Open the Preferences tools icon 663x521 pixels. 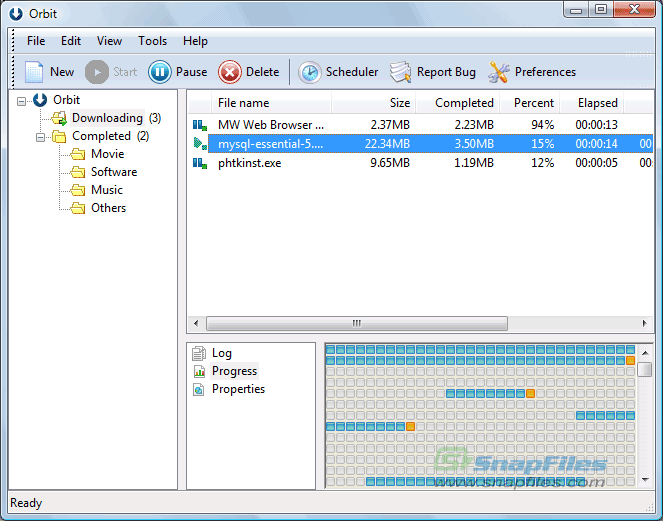pos(499,72)
